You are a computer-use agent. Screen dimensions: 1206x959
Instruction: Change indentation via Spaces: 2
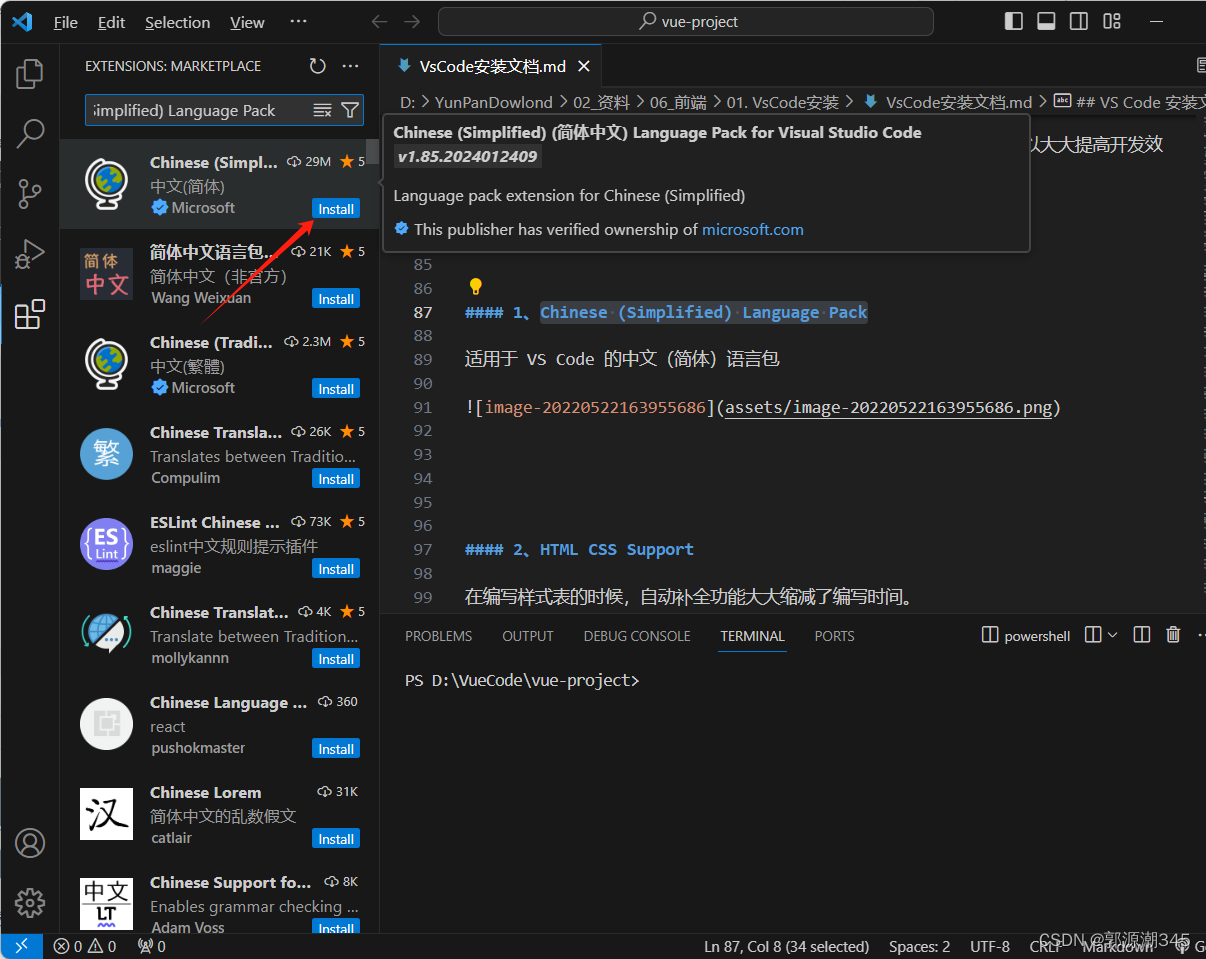(919, 946)
